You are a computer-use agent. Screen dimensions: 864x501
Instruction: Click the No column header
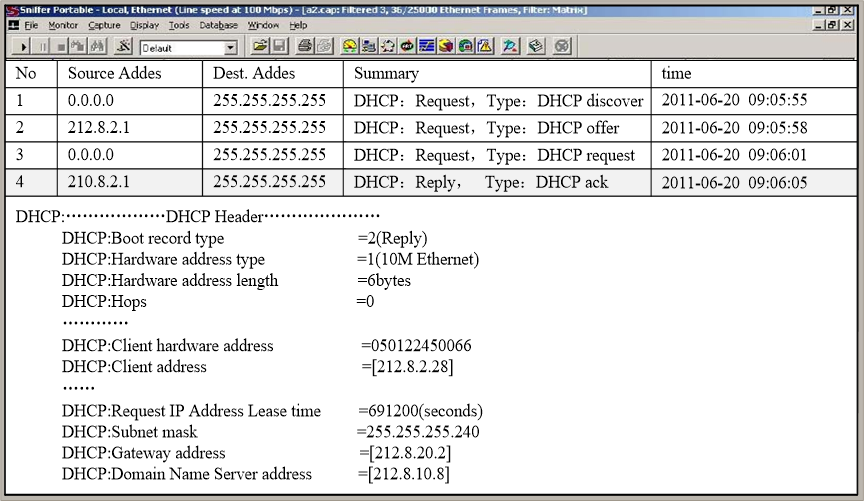pos(26,73)
